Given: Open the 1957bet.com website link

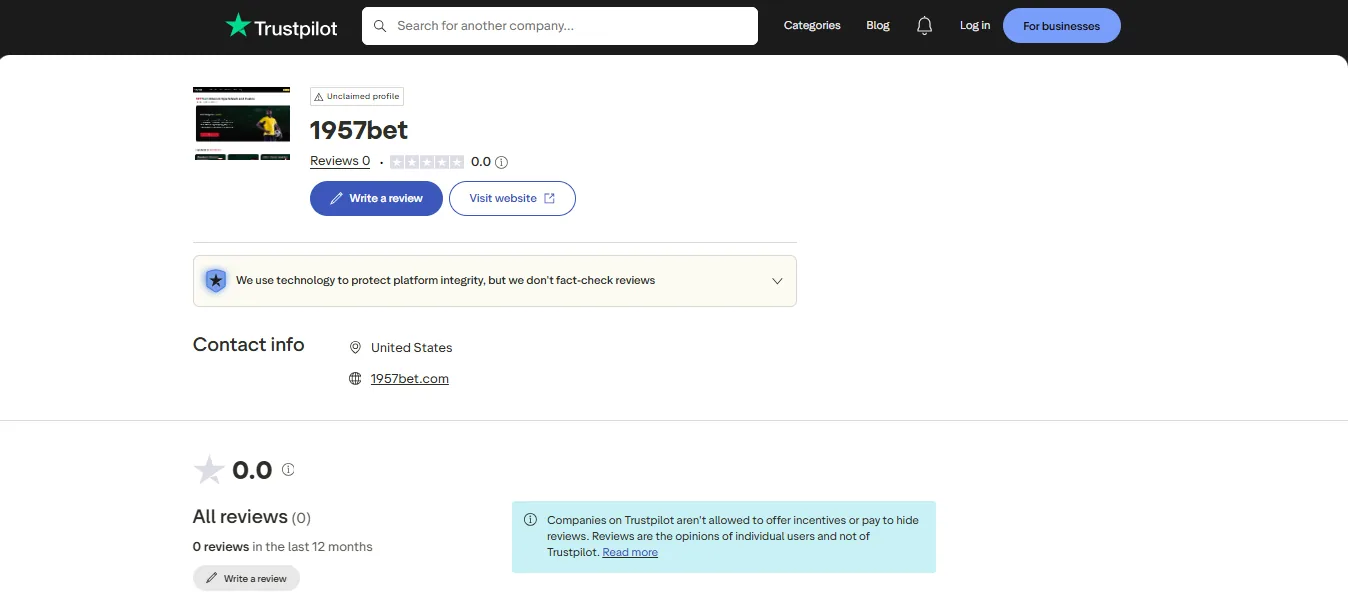Looking at the screenshot, I should click(x=410, y=378).
